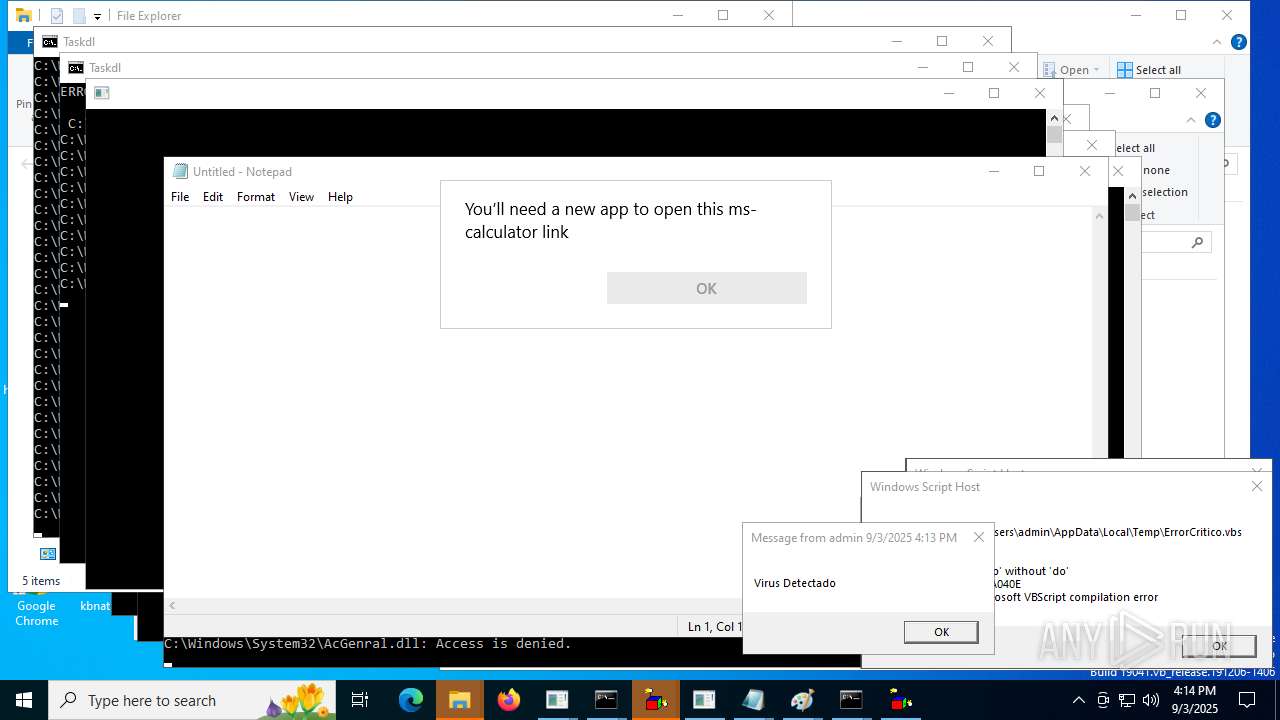
Task: Close the 'Message from admin' dialog
Action: pyautogui.click(x=979, y=537)
